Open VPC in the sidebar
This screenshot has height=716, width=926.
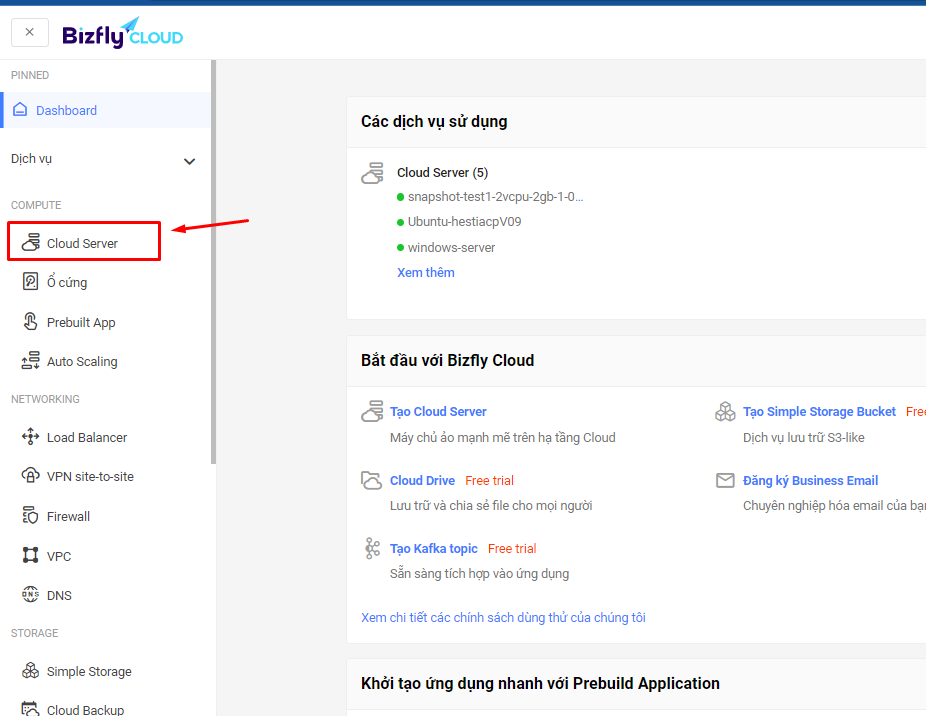(59, 556)
